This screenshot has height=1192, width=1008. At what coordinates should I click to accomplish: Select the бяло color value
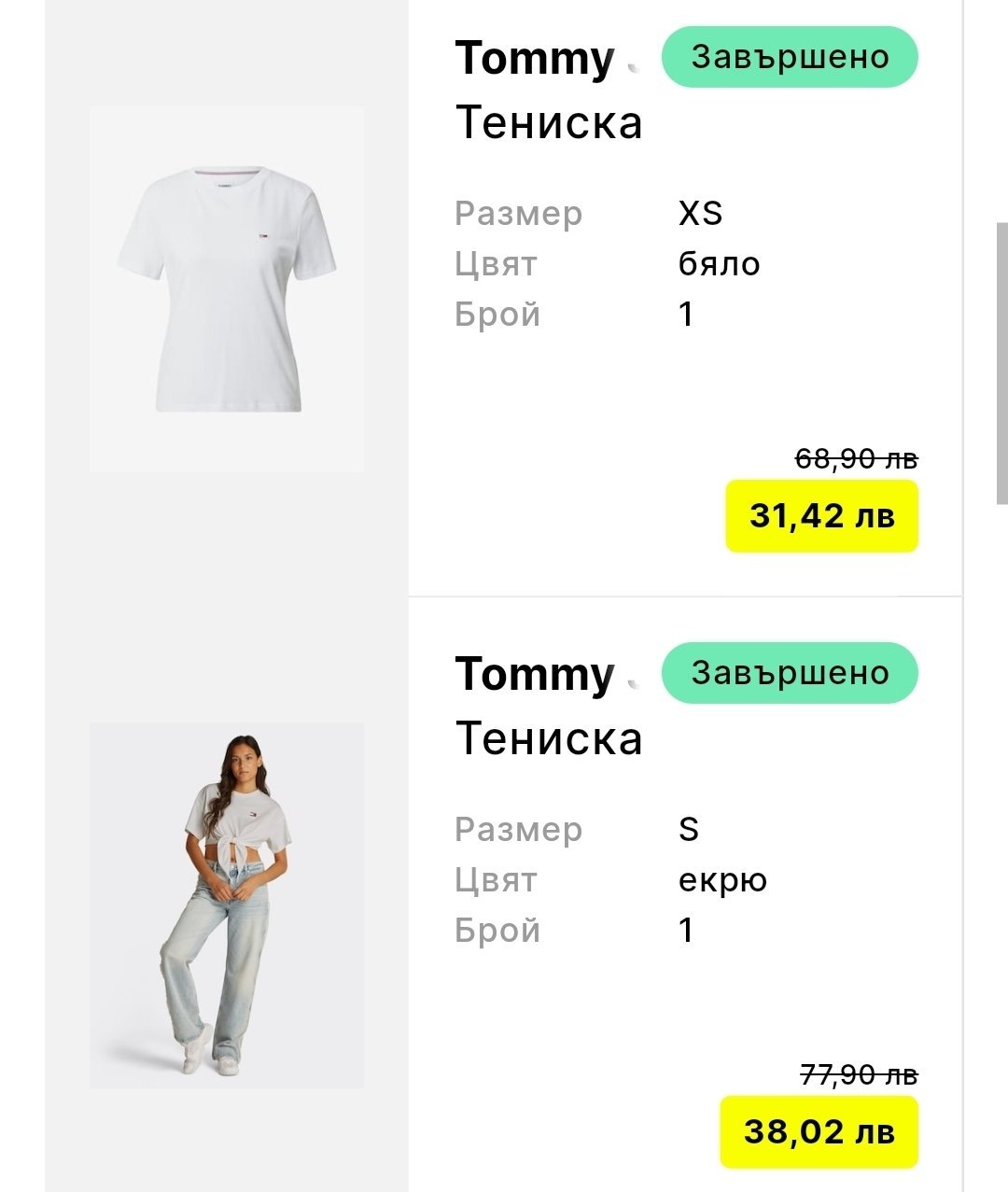click(719, 264)
